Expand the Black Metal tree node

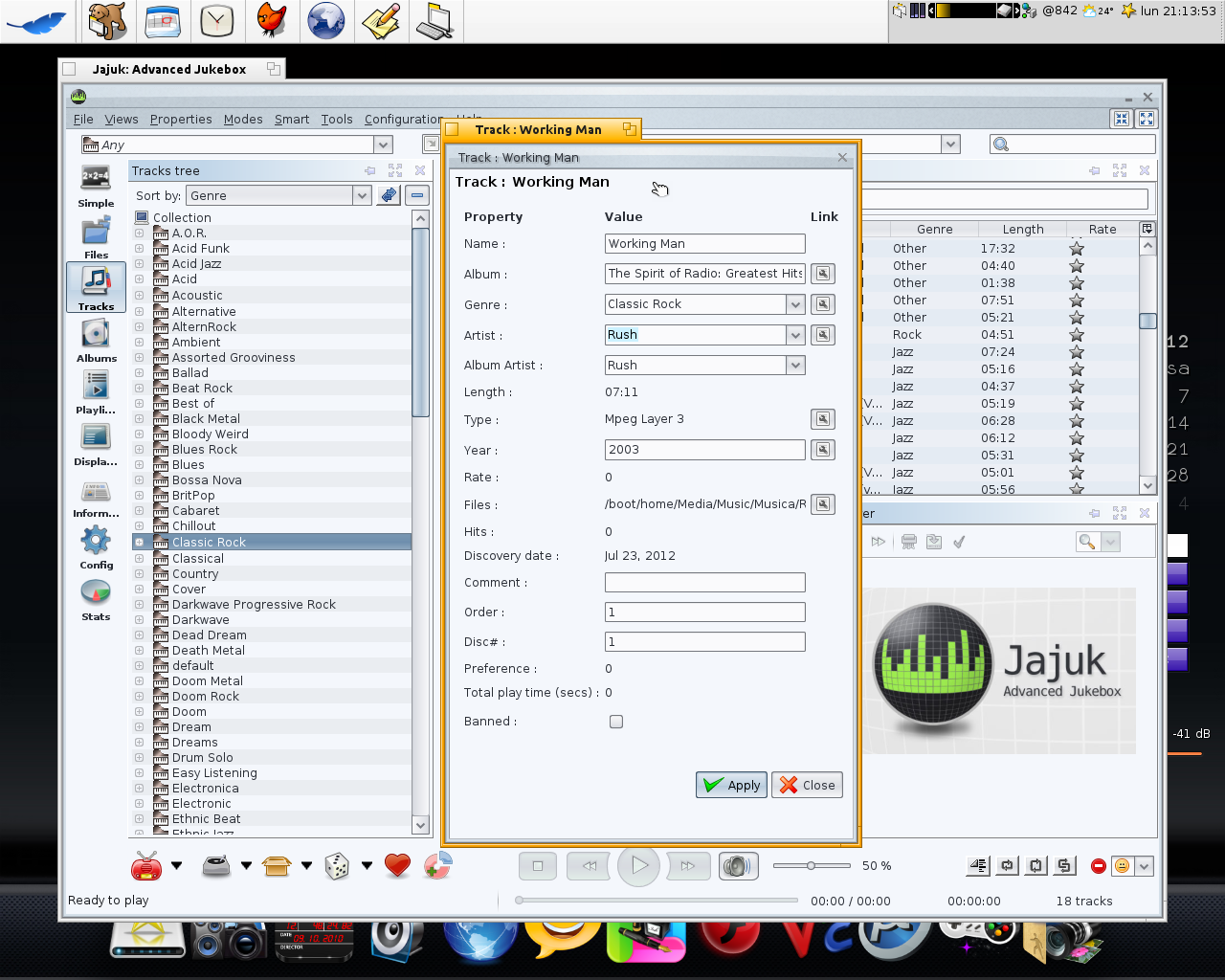(139, 418)
